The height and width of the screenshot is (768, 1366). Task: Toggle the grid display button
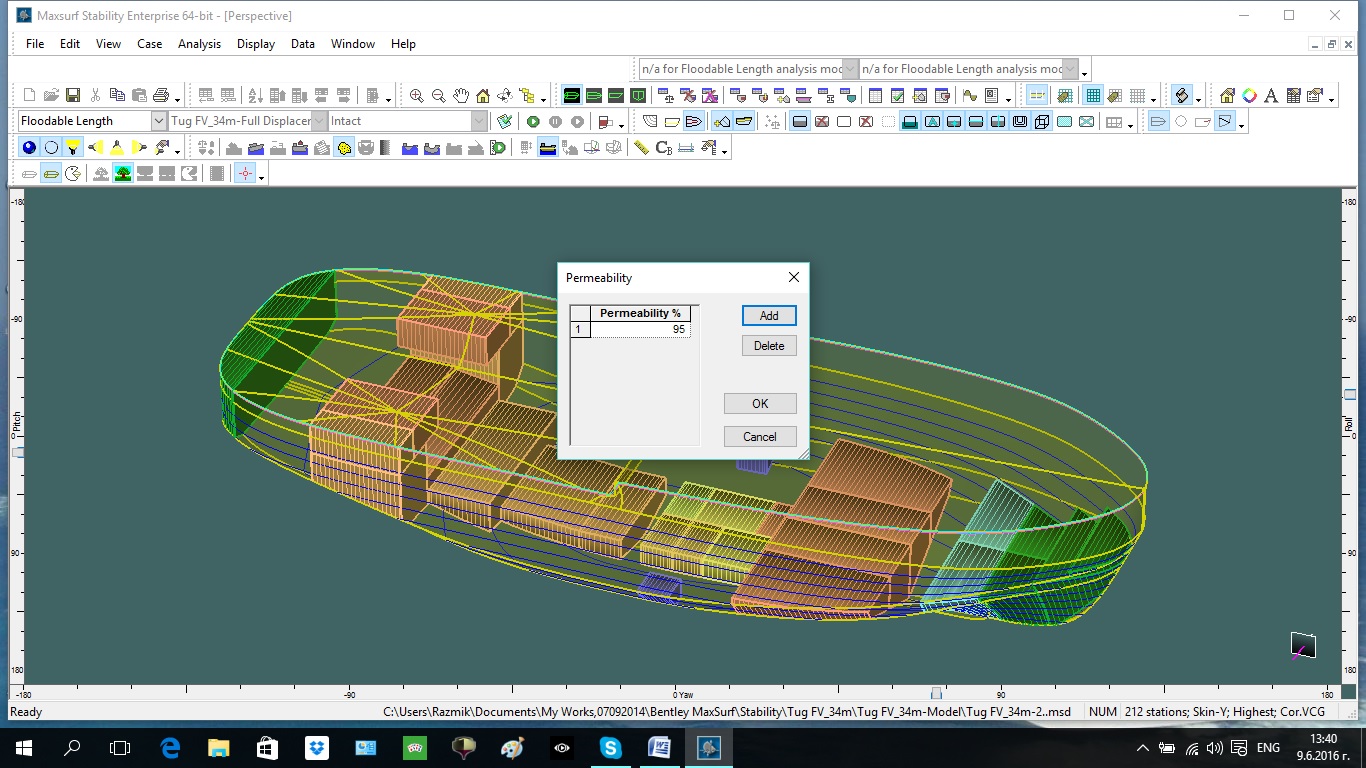[1093, 96]
